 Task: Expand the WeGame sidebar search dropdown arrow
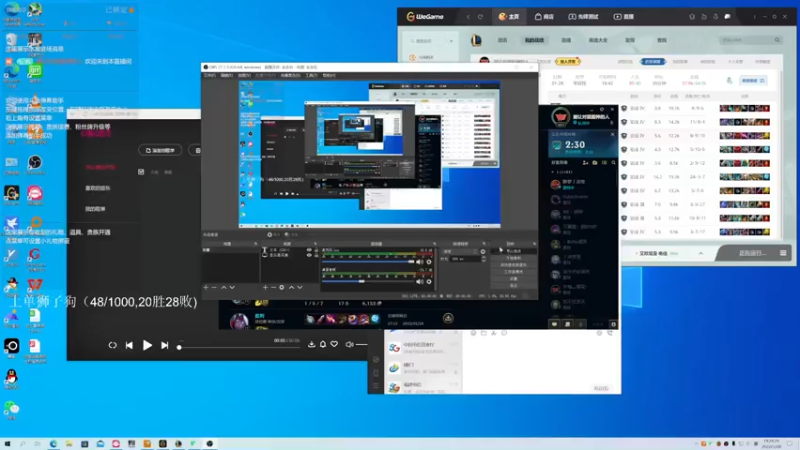[x=451, y=41]
